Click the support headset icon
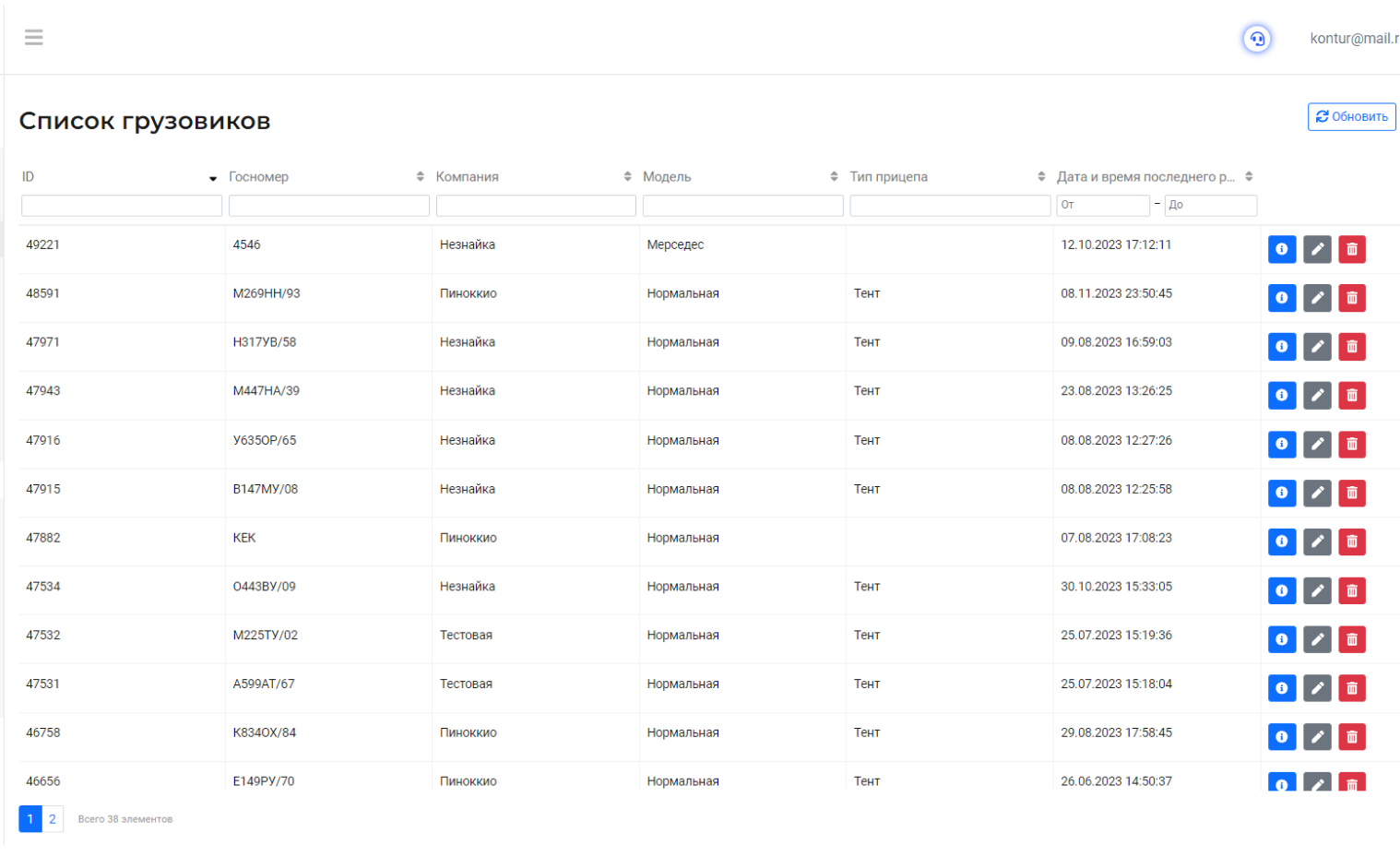The height and width of the screenshot is (857, 1400). (x=1256, y=39)
